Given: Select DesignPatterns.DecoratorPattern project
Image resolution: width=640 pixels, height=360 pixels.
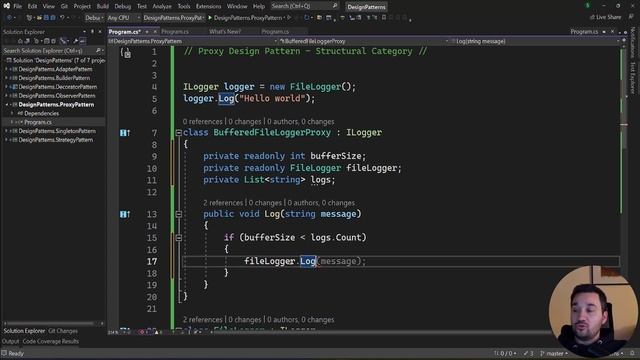Looking at the screenshot, I should [58, 87].
